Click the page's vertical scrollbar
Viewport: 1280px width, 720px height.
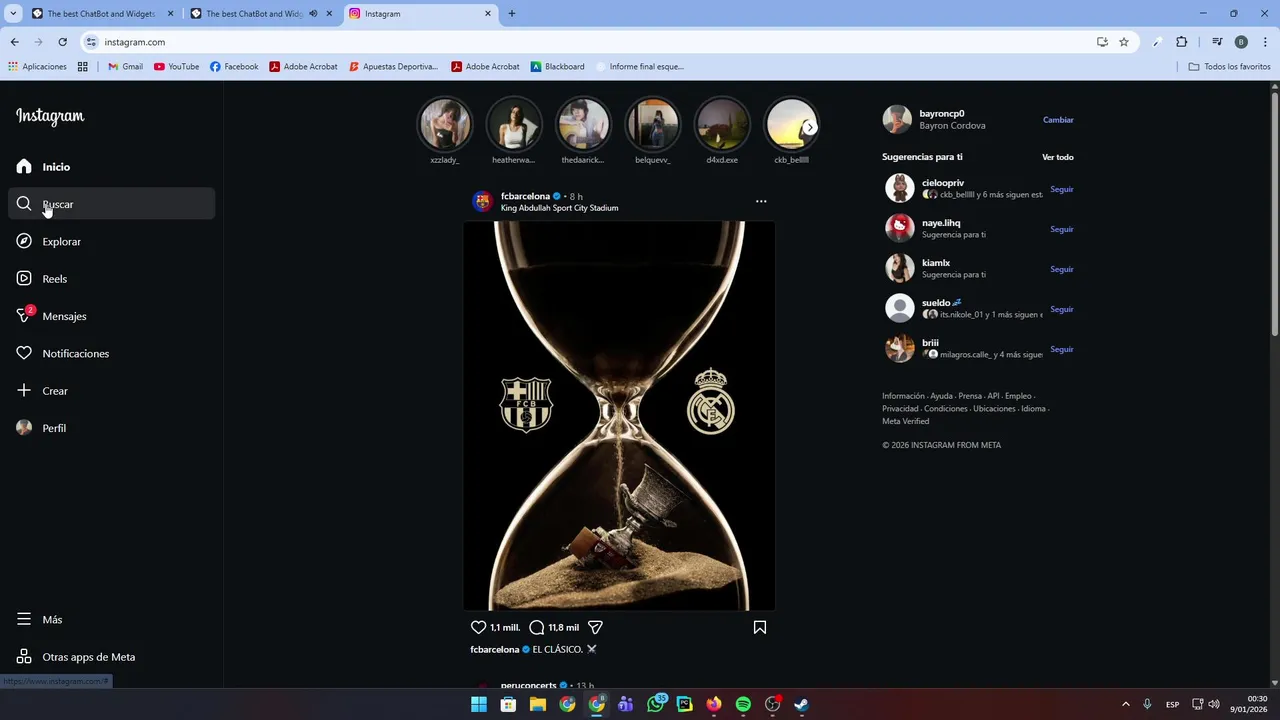[x=1274, y=214]
